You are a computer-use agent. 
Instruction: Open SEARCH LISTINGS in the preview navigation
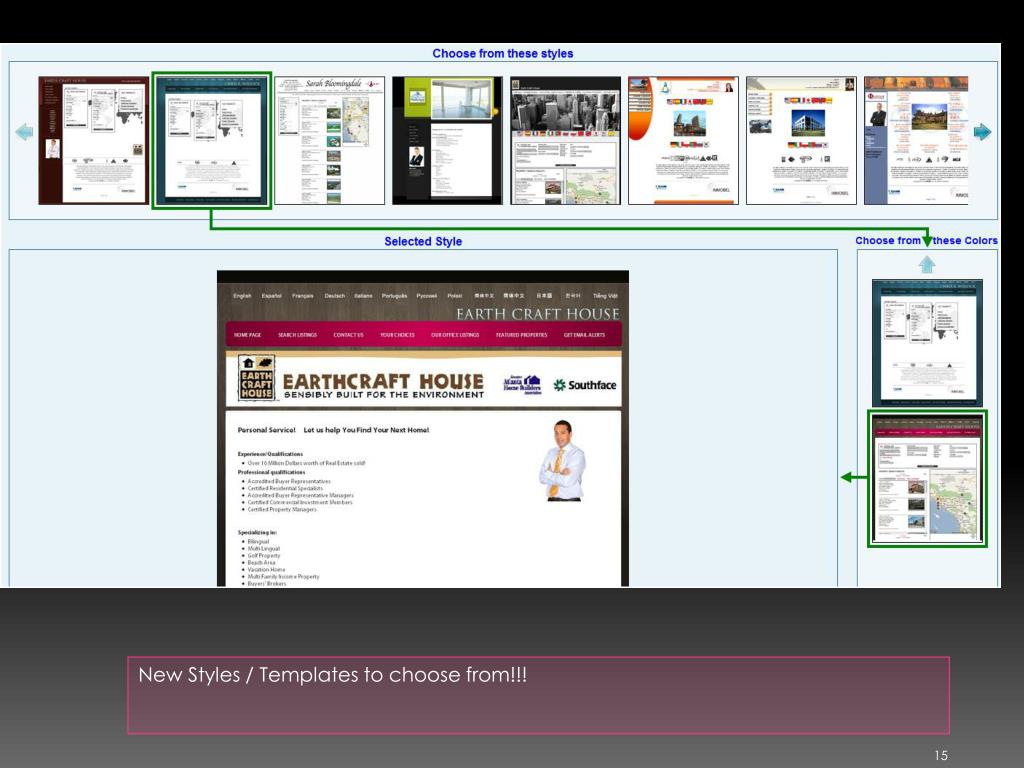point(297,335)
